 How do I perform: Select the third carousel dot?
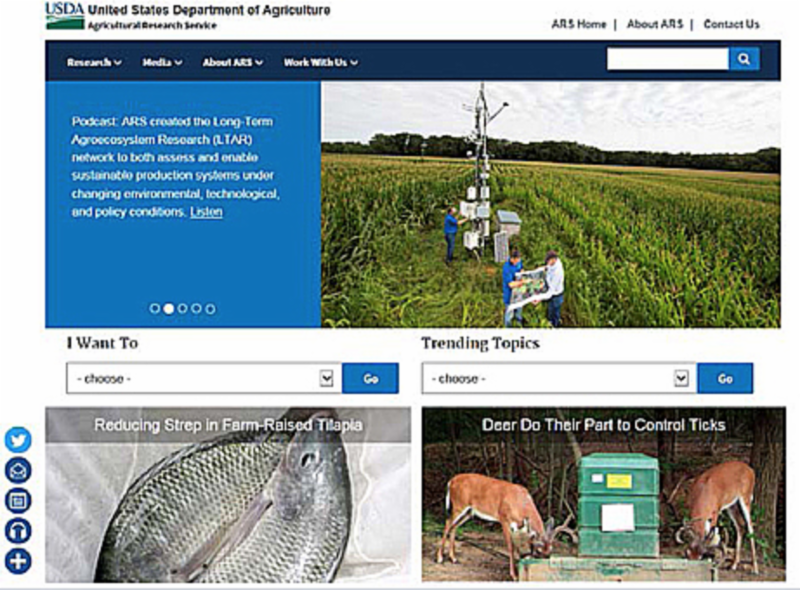pos(182,308)
